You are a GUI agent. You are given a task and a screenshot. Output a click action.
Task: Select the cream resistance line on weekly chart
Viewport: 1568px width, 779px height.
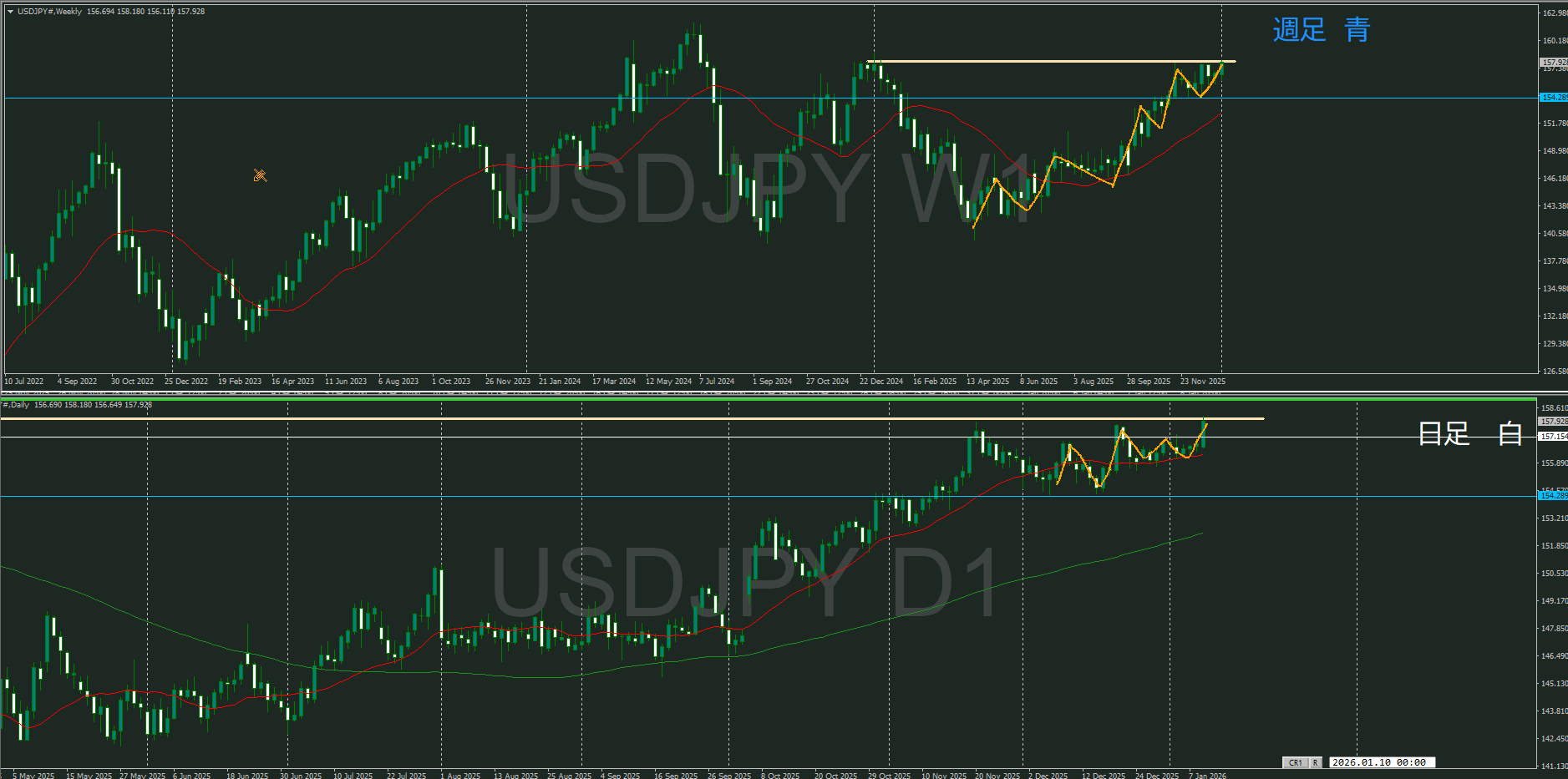1044,61
